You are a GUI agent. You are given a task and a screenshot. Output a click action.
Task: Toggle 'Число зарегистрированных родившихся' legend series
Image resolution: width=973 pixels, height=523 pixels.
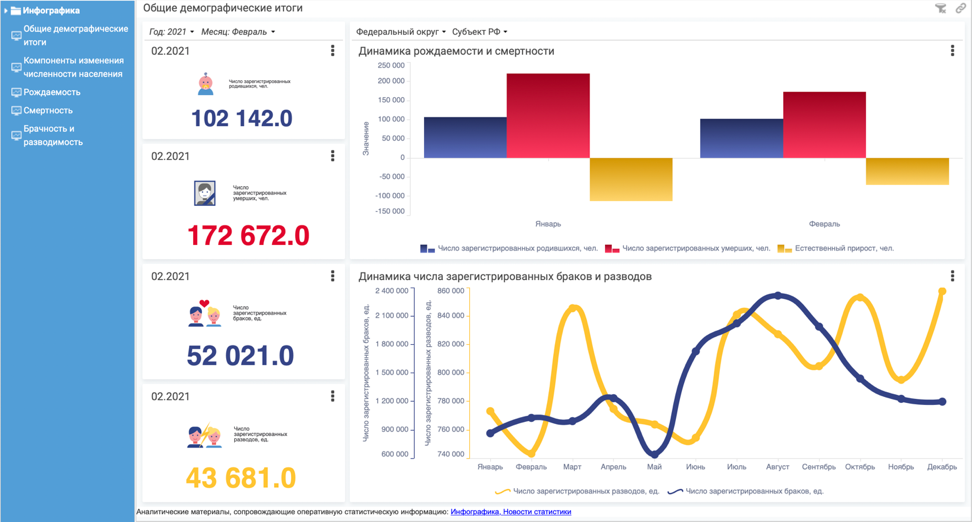[508, 248]
